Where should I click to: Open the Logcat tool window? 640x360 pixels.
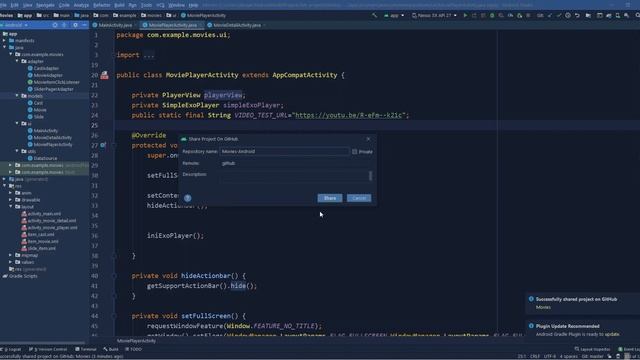[x=12, y=349]
